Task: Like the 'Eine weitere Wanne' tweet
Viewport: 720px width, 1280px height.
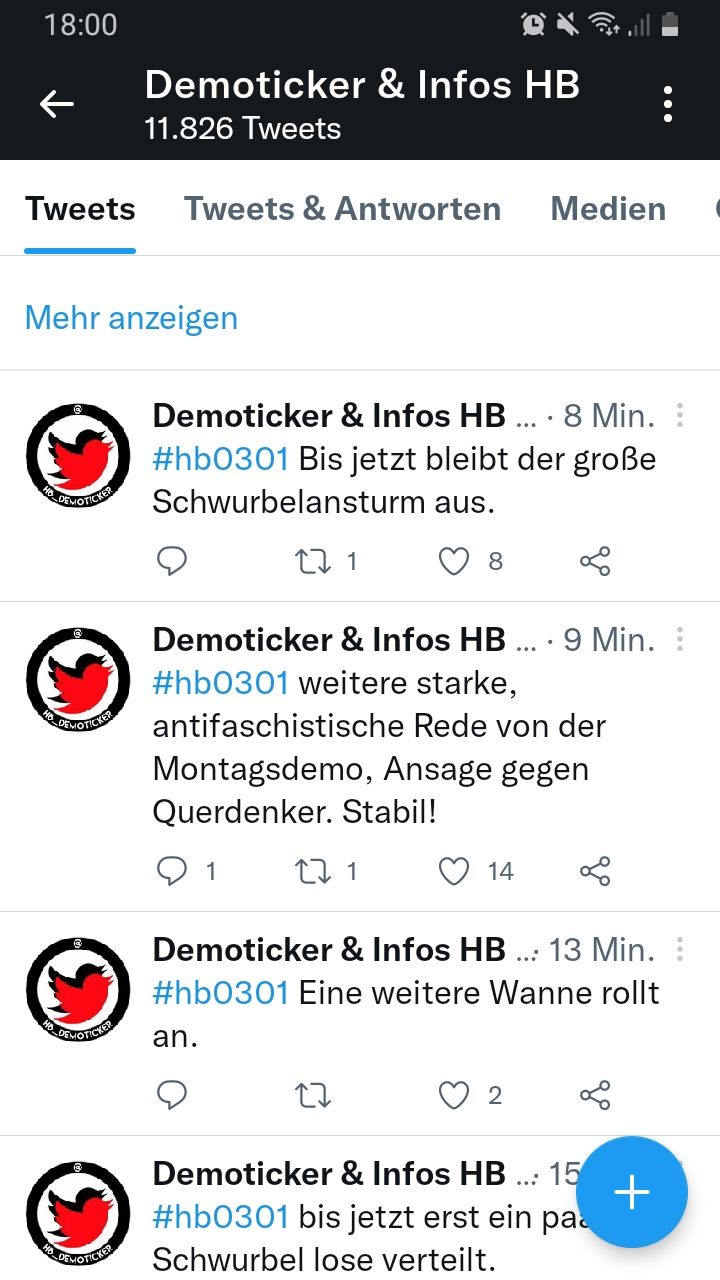Action: tap(455, 1096)
